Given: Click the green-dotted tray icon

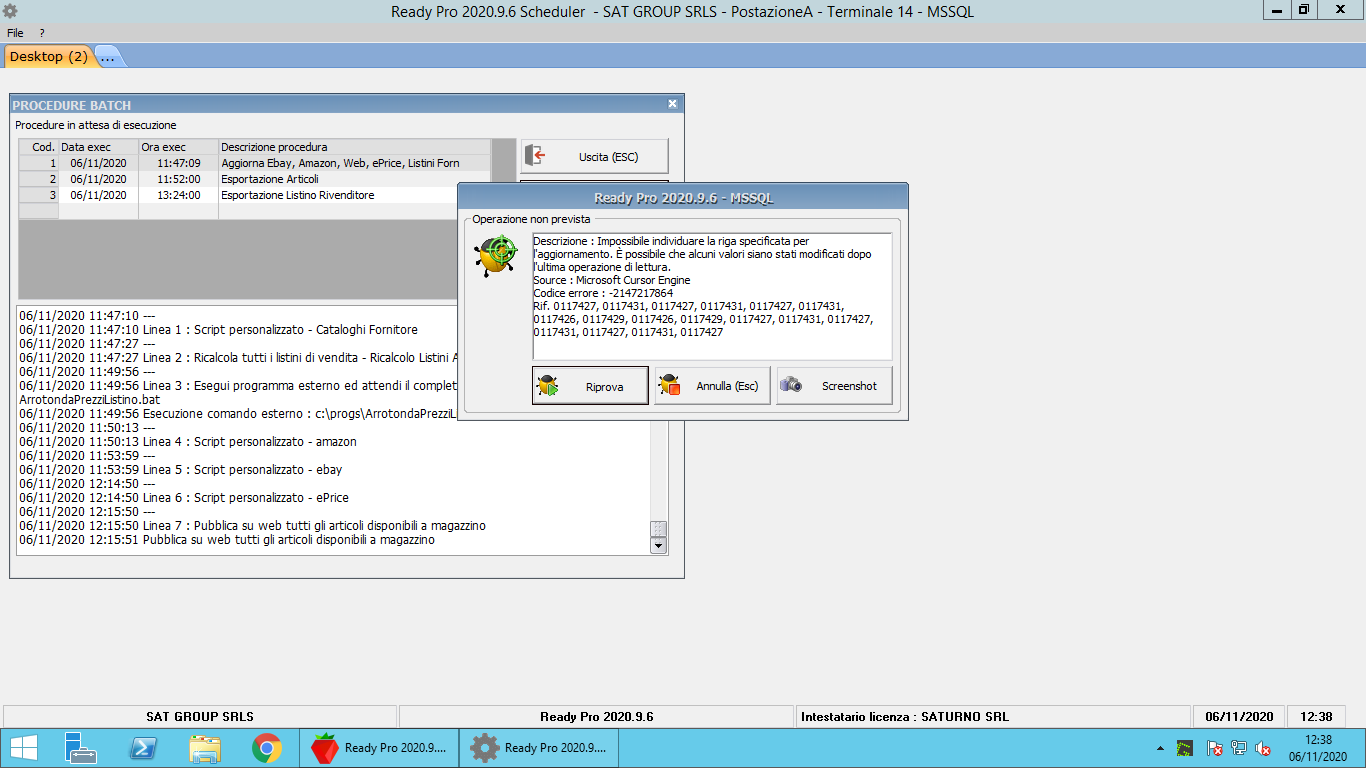Looking at the screenshot, I should click(x=1185, y=748).
